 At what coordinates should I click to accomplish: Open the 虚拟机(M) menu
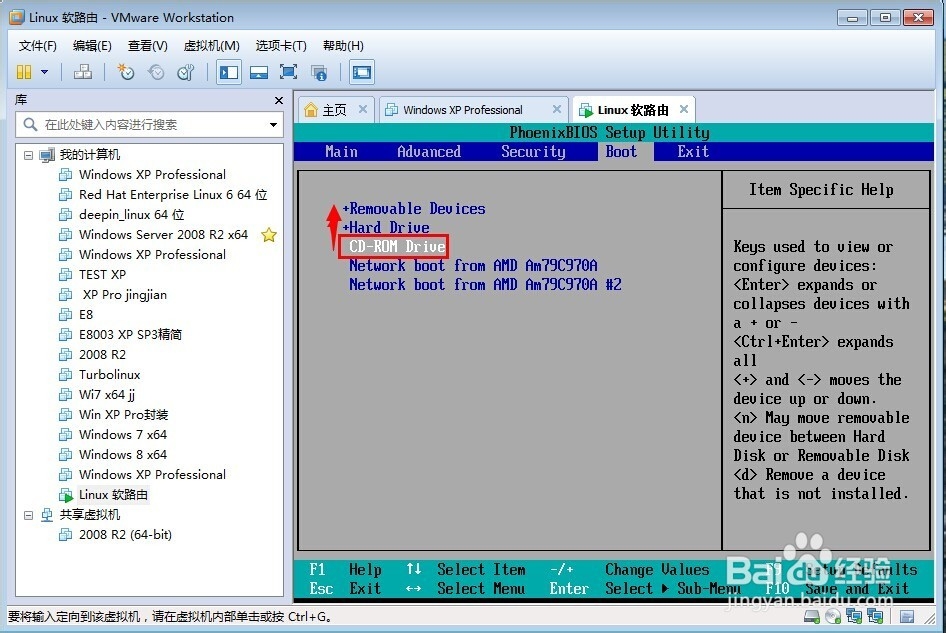(211, 46)
